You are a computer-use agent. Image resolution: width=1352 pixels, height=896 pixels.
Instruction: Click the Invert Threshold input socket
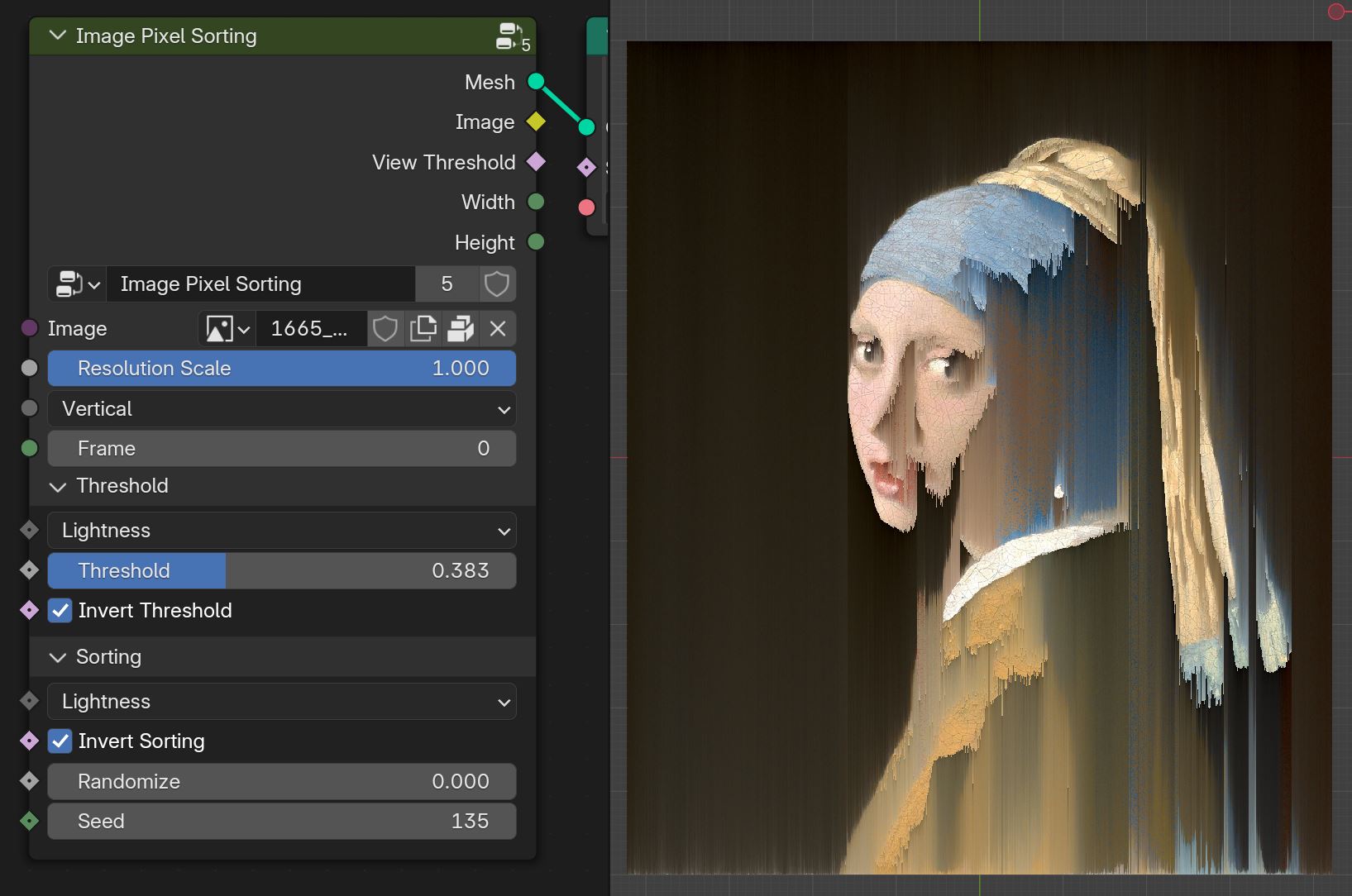(x=29, y=610)
